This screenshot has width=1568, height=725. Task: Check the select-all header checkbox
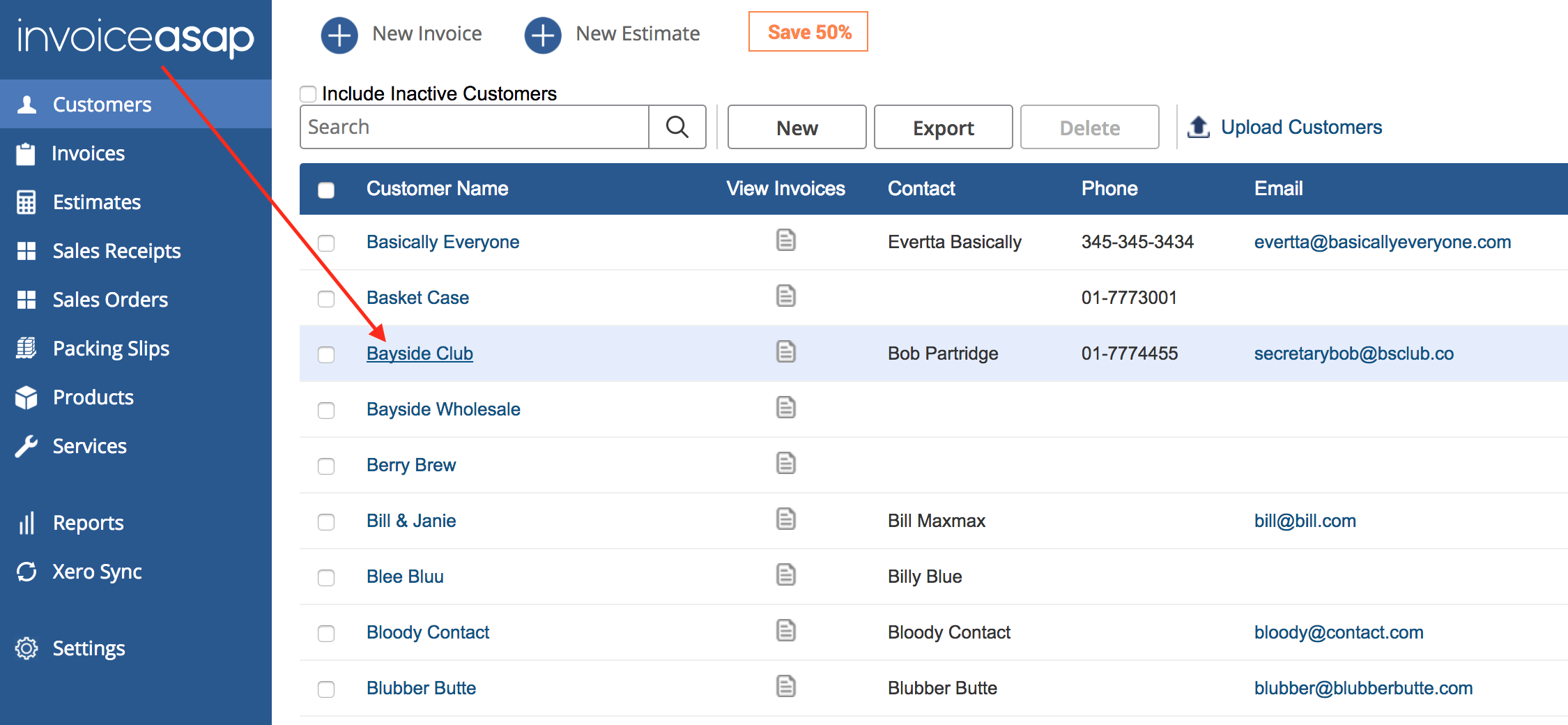(x=326, y=190)
